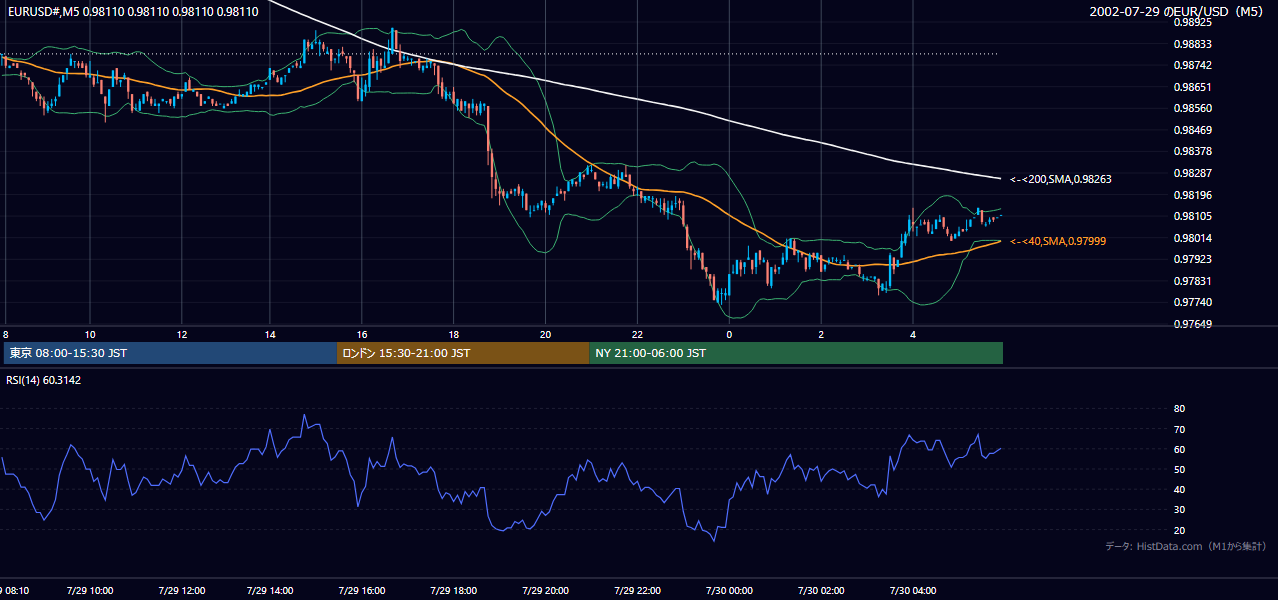
Task: Click the RSI scale value 30
Action: [x=1179, y=510]
